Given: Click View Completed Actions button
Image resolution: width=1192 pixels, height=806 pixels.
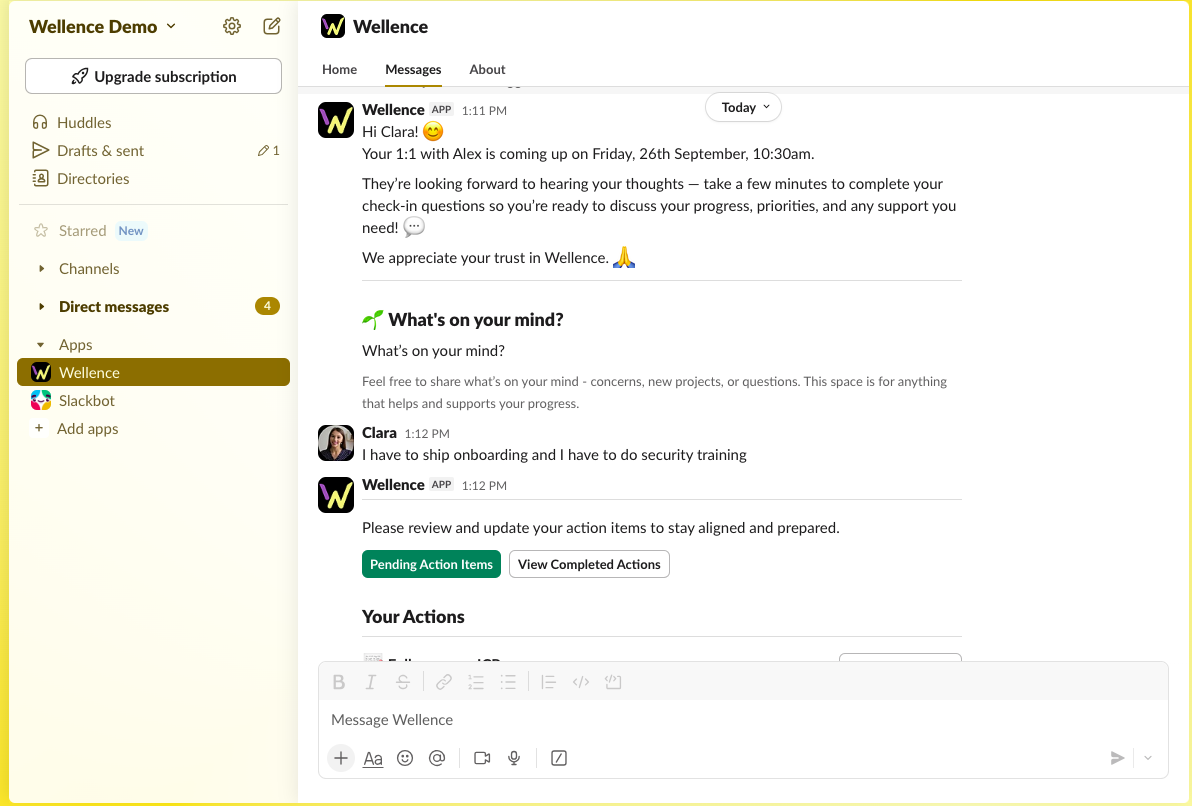Looking at the screenshot, I should coord(589,564).
